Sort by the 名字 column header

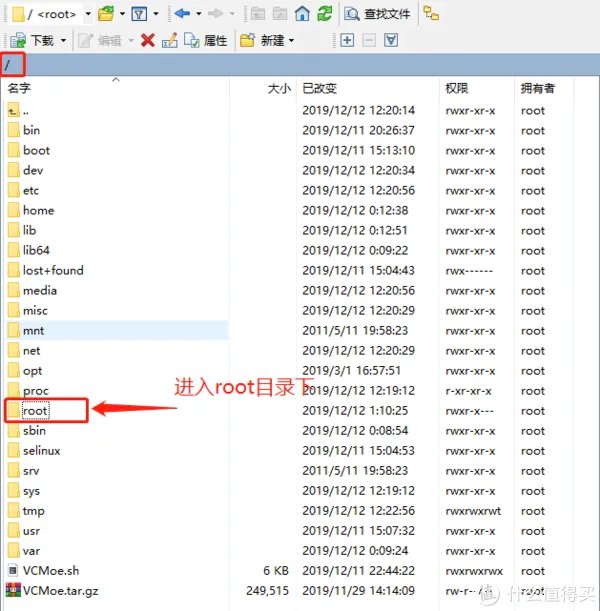(20, 89)
